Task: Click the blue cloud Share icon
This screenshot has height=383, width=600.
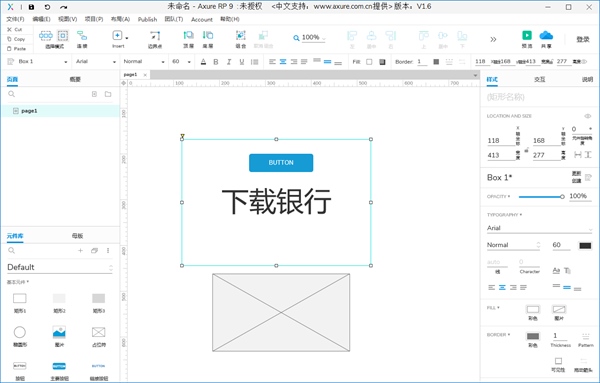Action: 546,36
